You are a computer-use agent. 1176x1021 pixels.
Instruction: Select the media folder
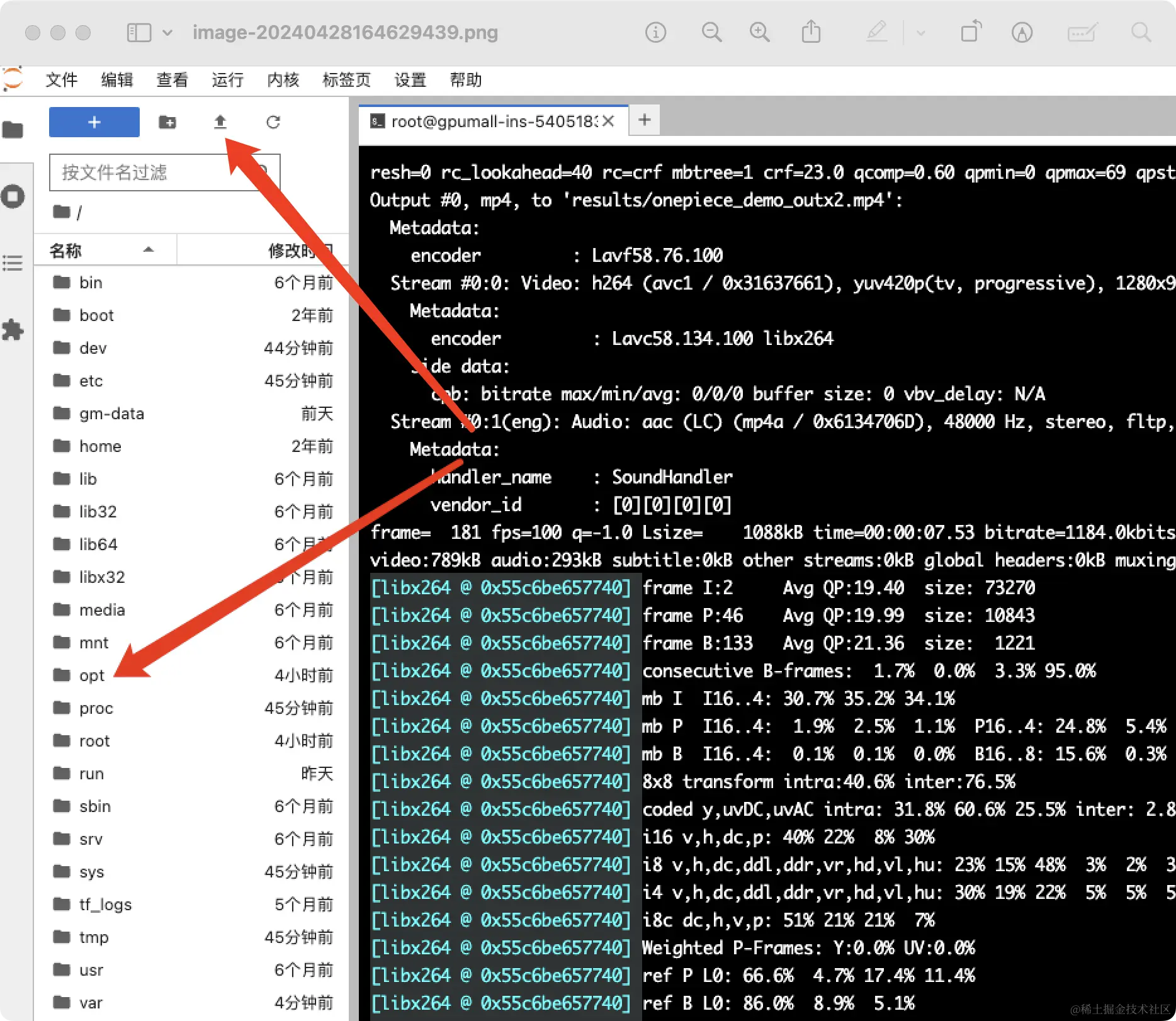tap(192, 610)
